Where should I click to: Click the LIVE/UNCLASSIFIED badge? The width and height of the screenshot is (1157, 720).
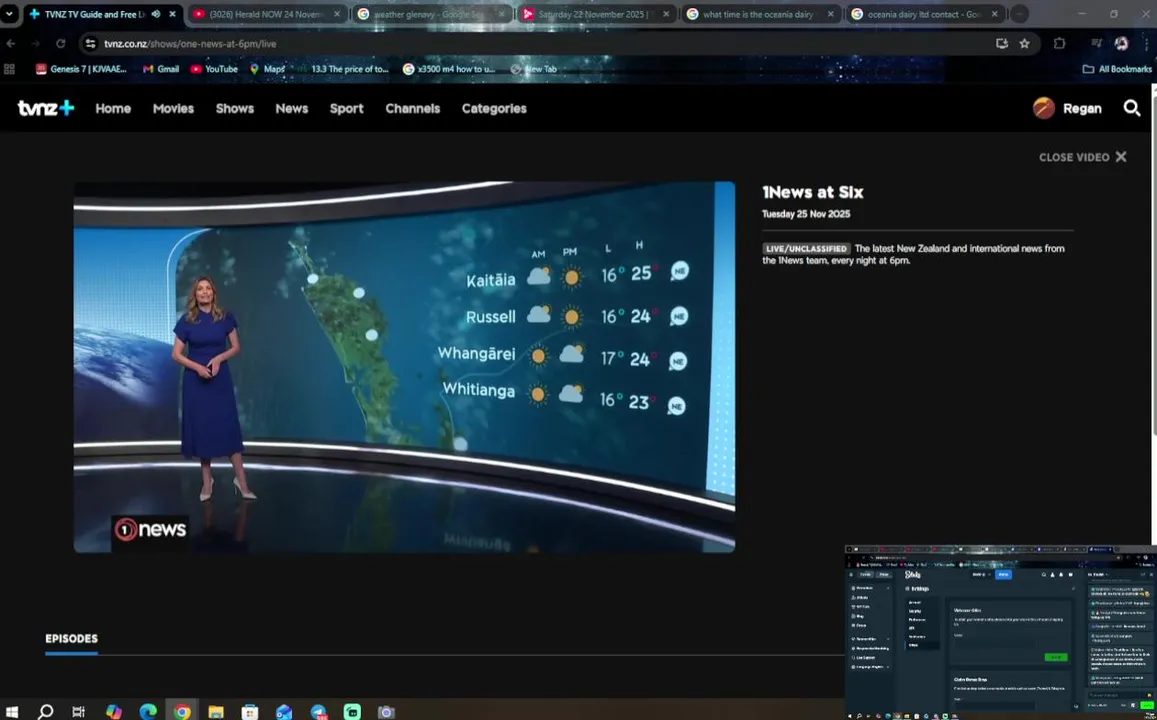pos(807,249)
